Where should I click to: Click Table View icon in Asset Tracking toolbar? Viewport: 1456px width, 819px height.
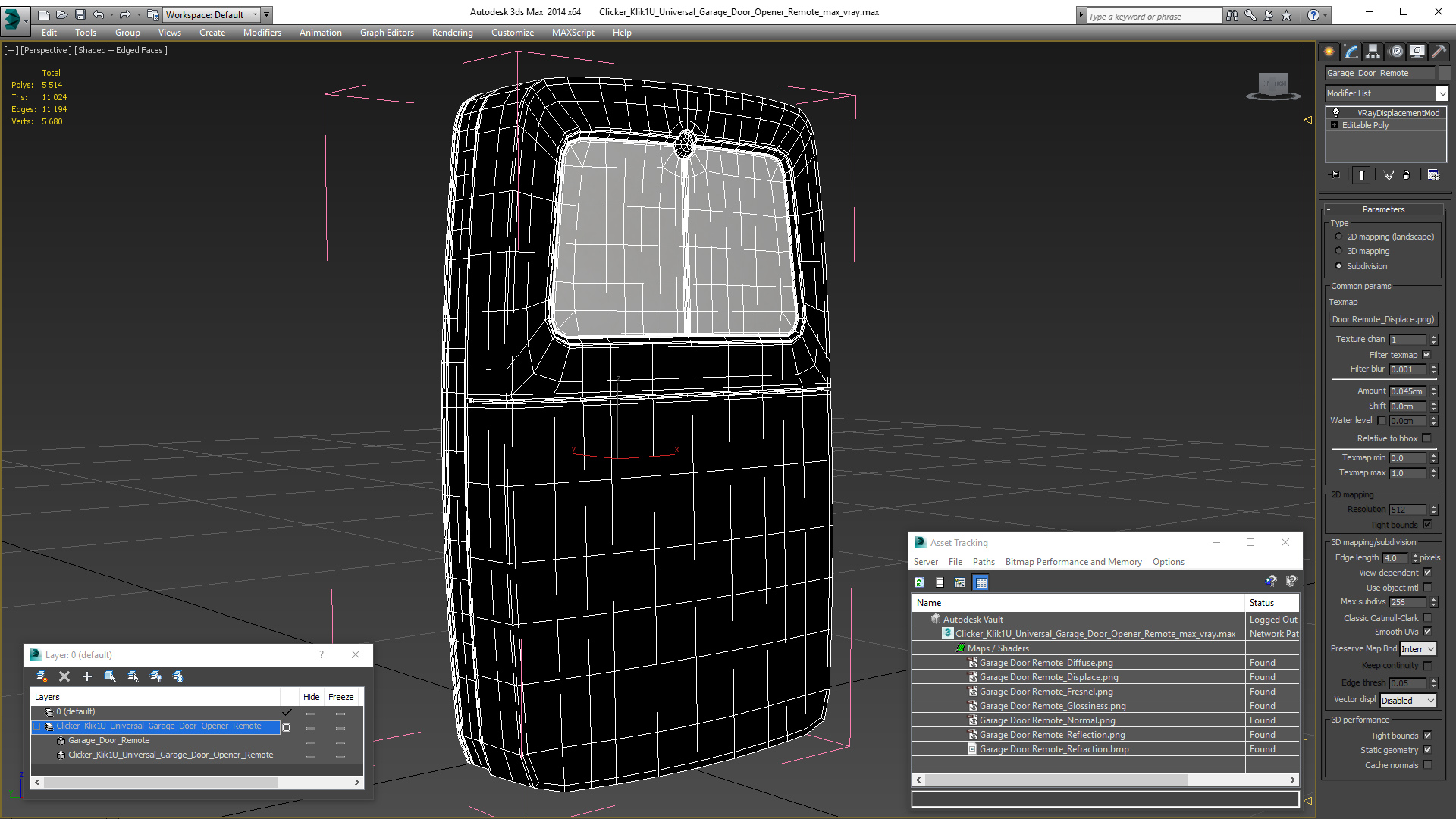coord(981,582)
